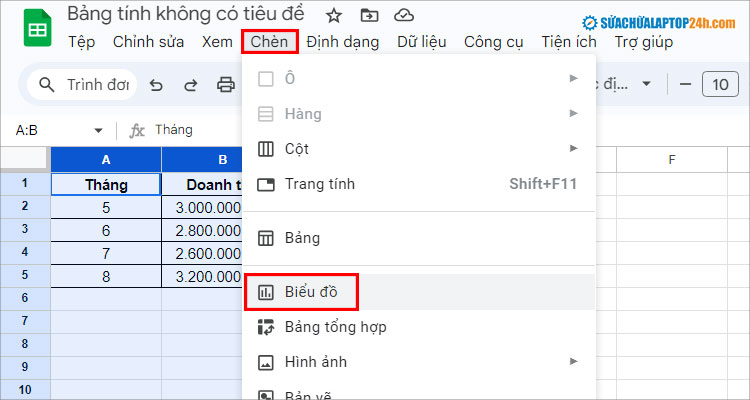
Task: Open the Tiện ích menu
Action: point(569,42)
